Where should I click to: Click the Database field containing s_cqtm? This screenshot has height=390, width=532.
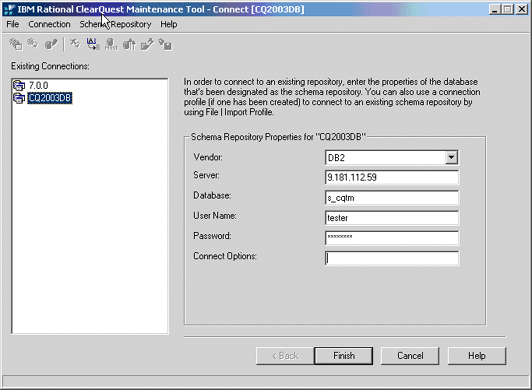[x=392, y=198]
